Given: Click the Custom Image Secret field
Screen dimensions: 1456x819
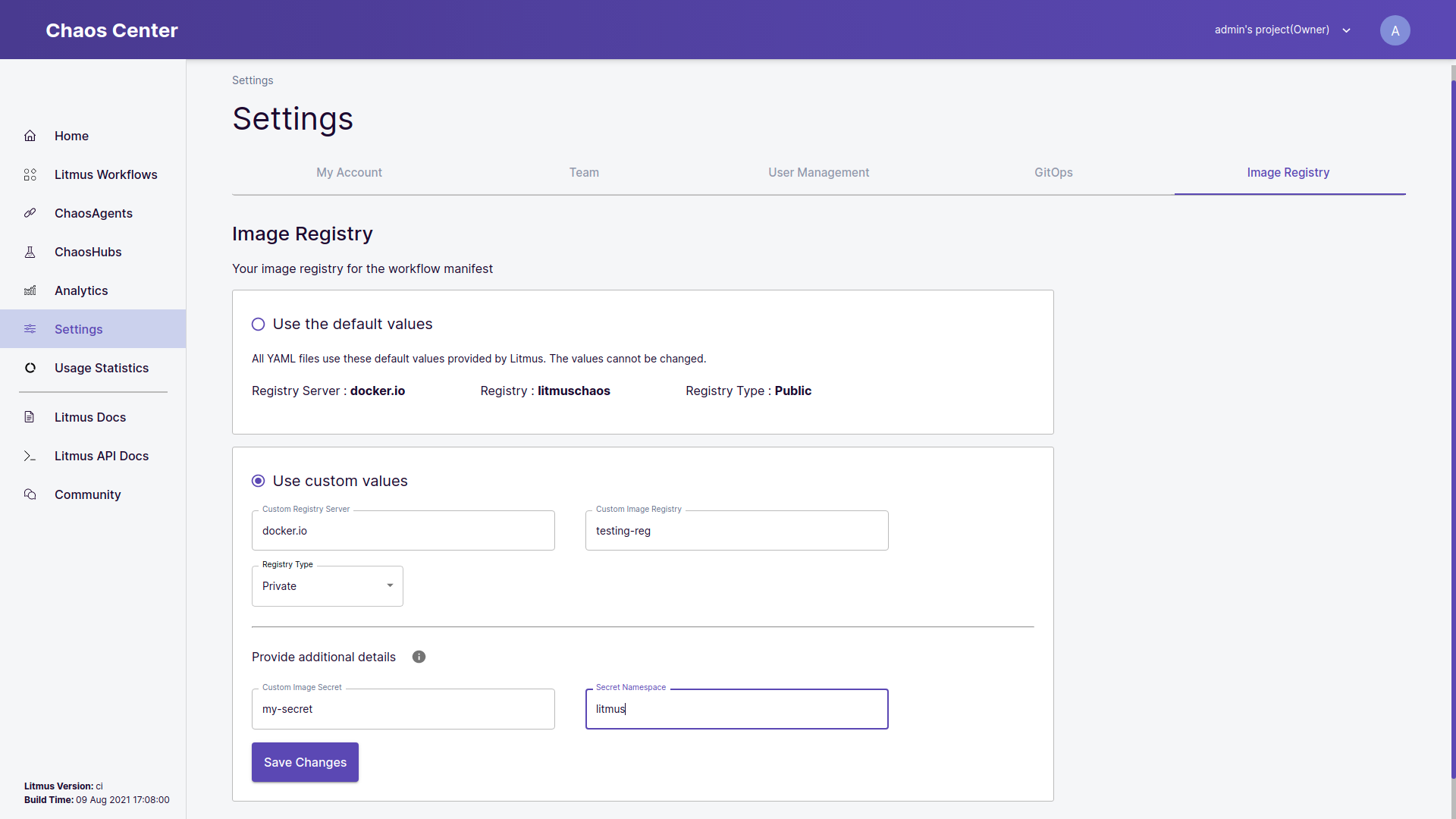Looking at the screenshot, I should click(403, 709).
